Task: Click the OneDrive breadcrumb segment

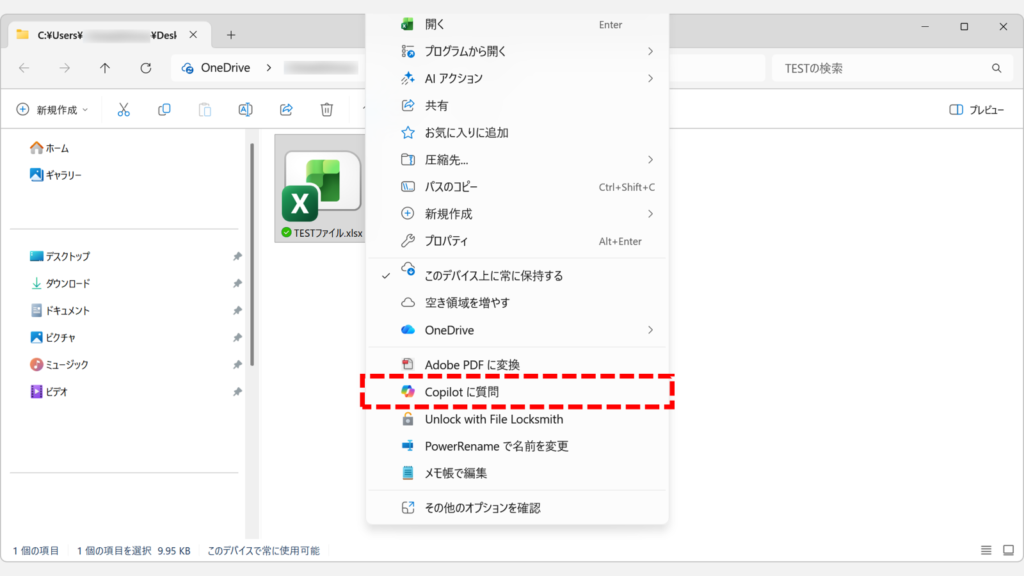Action: (x=225, y=68)
